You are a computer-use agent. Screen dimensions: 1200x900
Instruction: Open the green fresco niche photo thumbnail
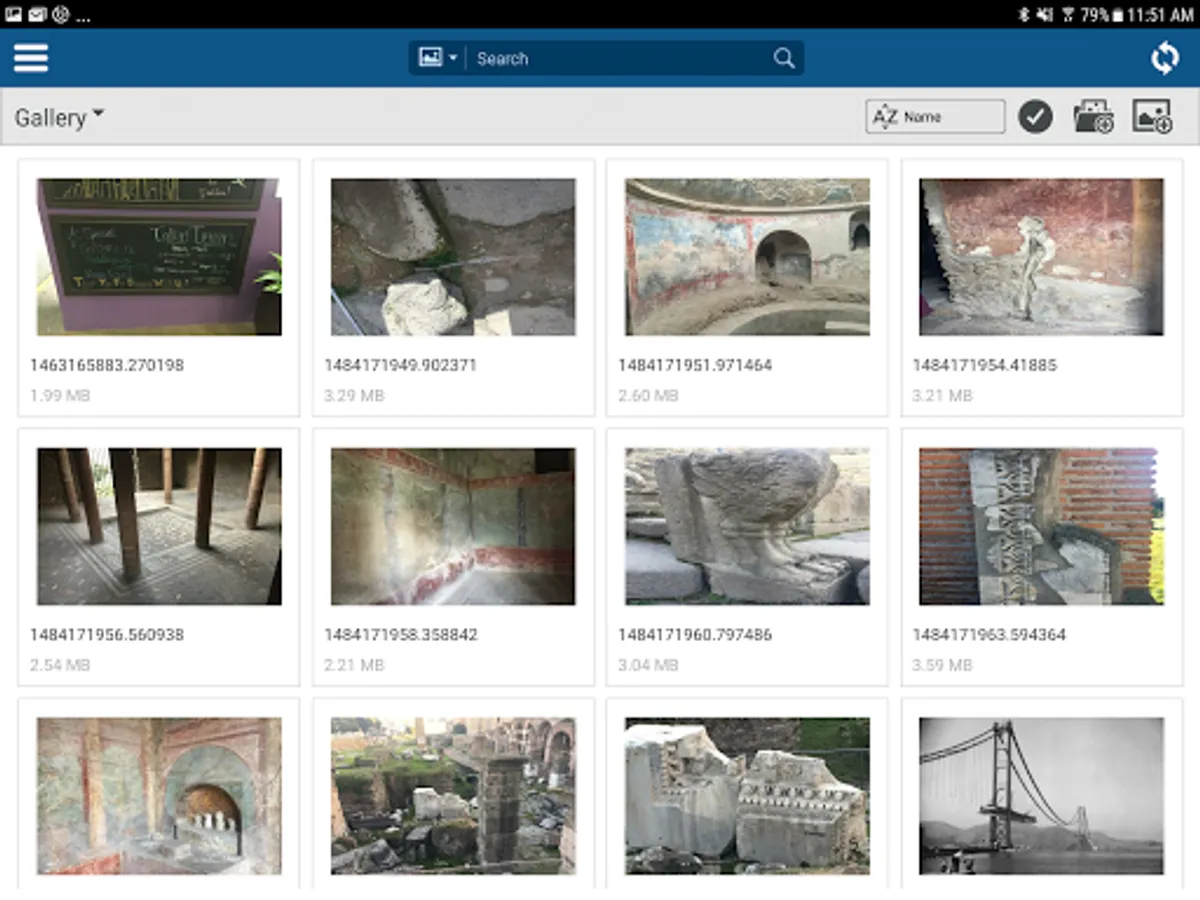pos(159,796)
